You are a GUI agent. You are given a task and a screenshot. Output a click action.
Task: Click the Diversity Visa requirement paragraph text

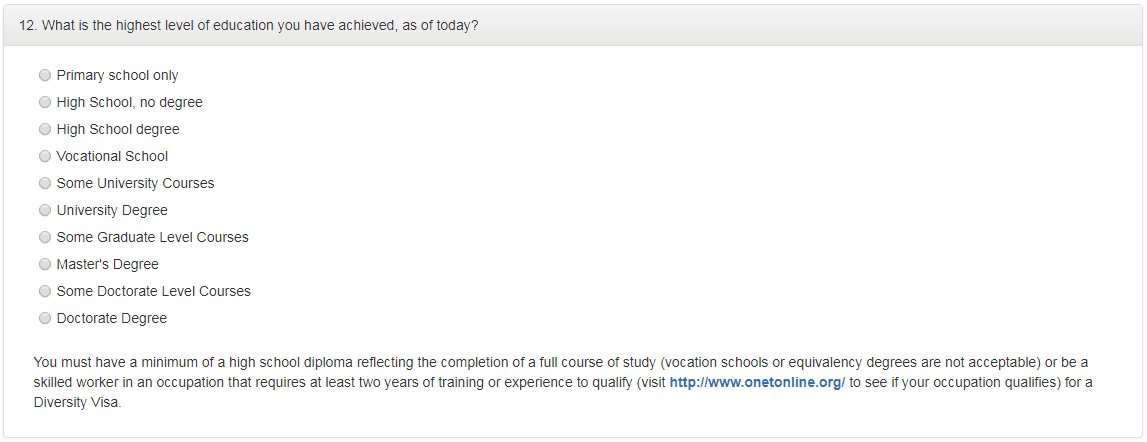[x=563, y=383]
